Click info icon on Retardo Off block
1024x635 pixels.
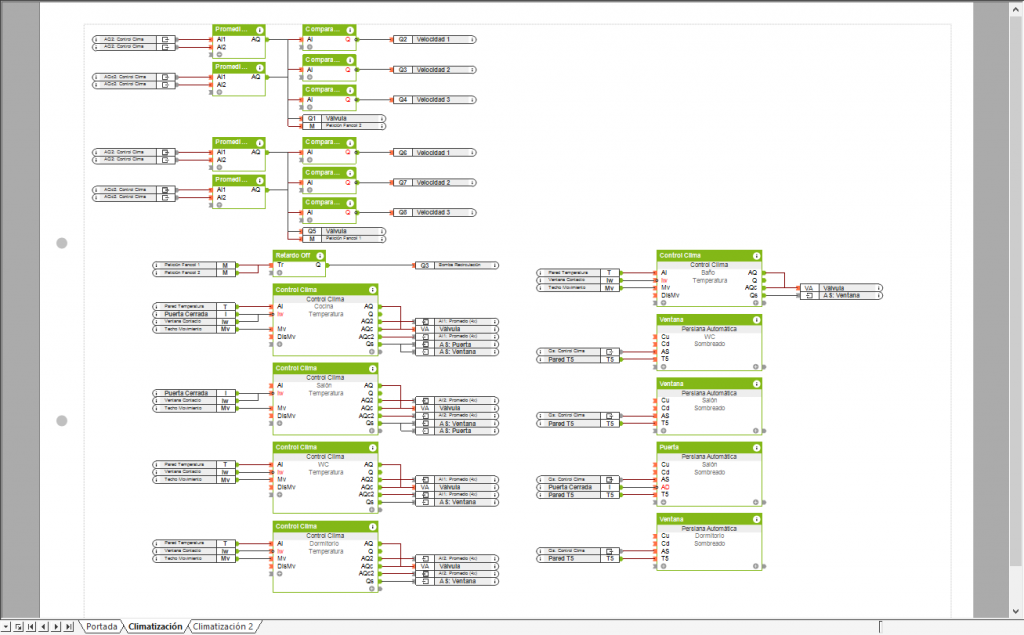point(319,256)
